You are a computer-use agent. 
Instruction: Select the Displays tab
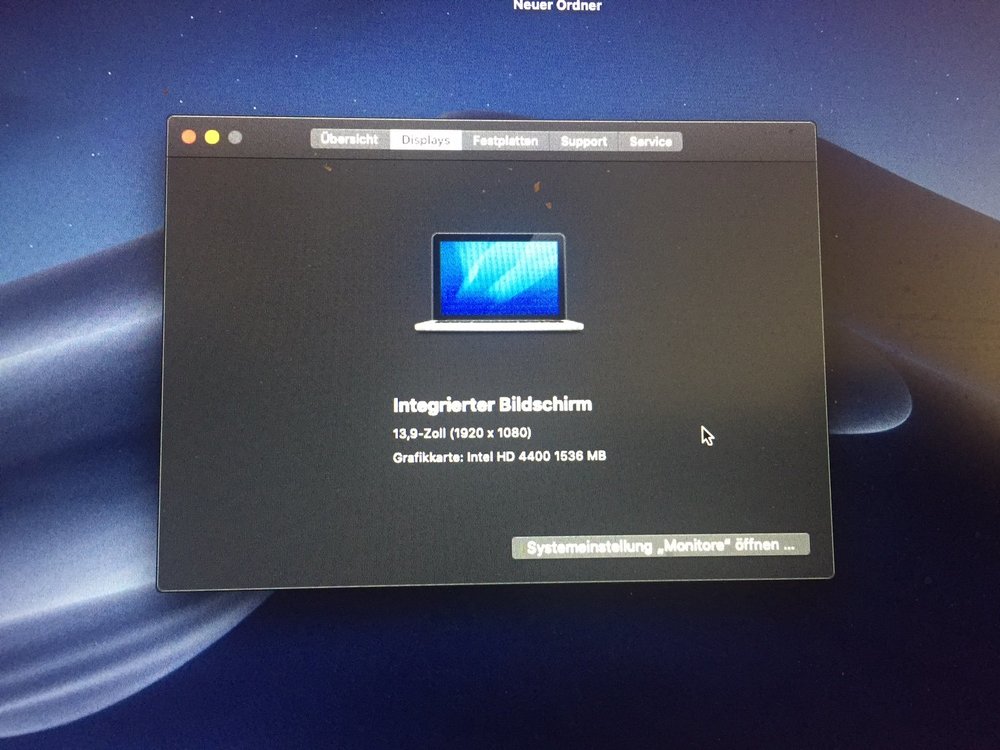click(425, 141)
